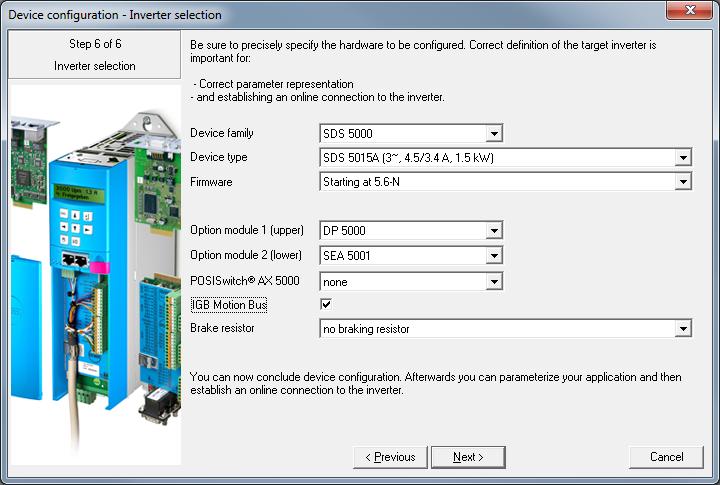Open the Device family dropdown

click(494, 134)
